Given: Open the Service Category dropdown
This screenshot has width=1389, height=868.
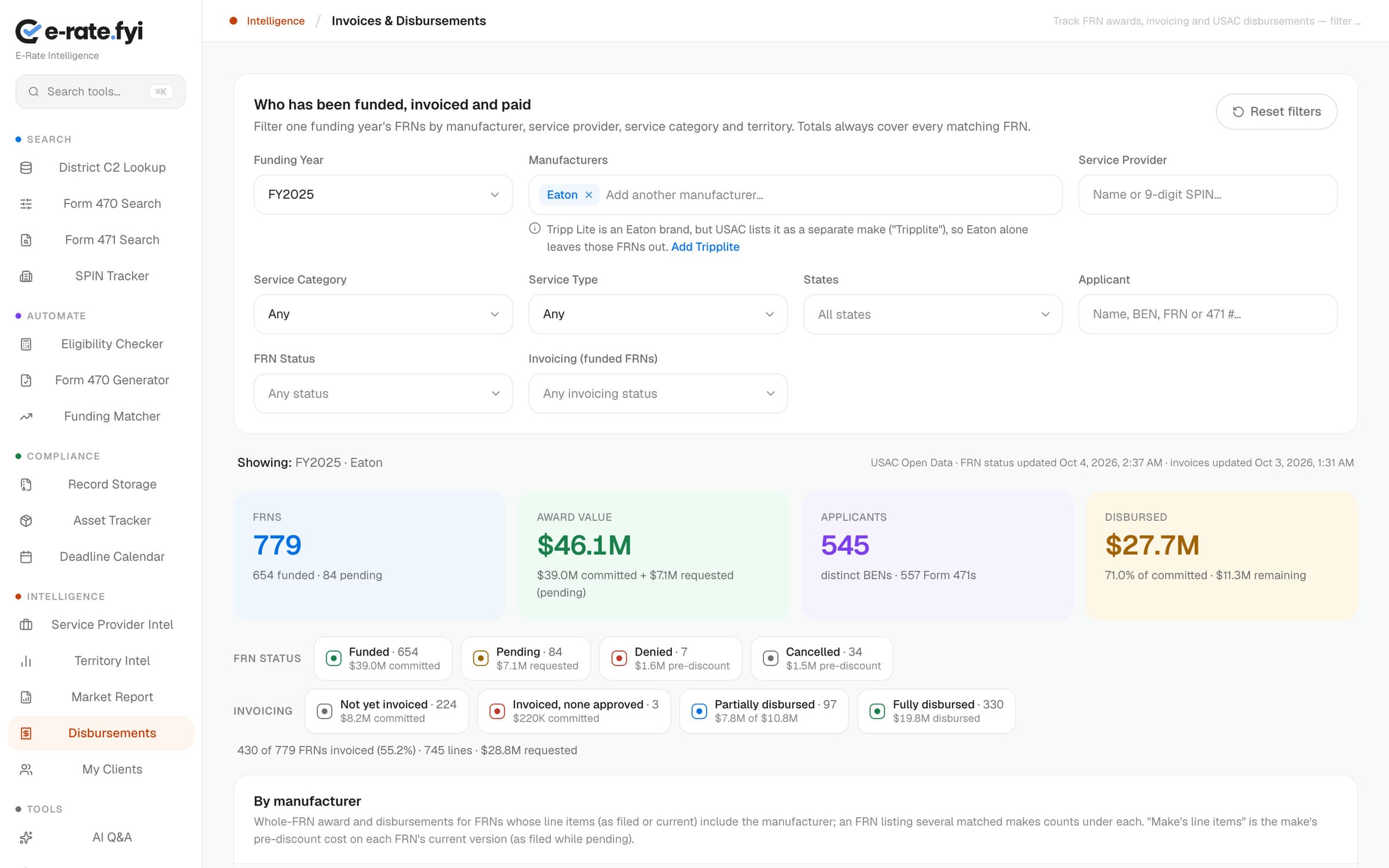Looking at the screenshot, I should pos(383,314).
